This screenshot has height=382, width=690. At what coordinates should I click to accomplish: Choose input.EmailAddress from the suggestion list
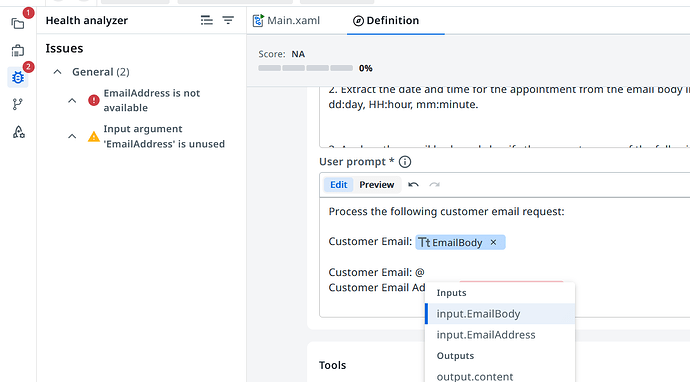[x=500, y=335]
